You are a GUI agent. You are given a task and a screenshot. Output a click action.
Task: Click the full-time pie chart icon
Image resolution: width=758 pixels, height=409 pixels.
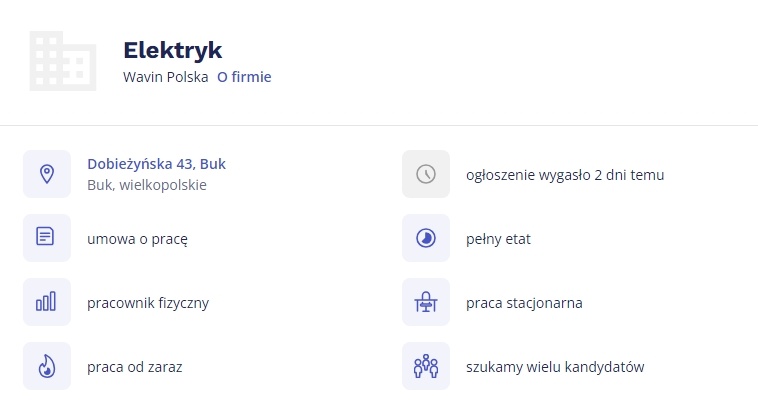pyautogui.click(x=426, y=238)
